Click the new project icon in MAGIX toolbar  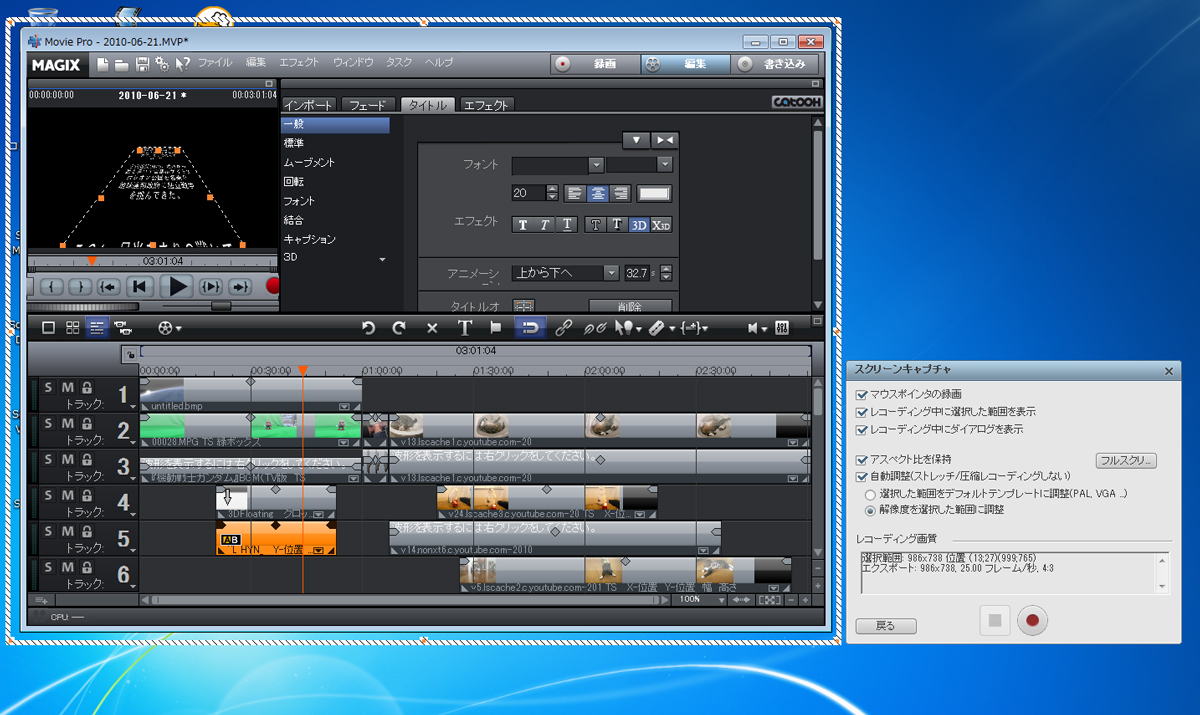coord(102,63)
